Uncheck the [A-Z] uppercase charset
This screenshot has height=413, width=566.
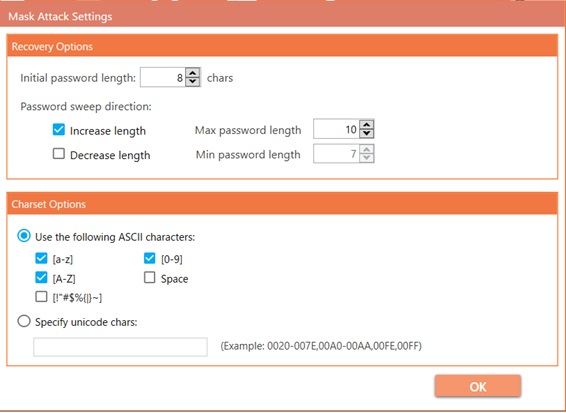click(41, 278)
